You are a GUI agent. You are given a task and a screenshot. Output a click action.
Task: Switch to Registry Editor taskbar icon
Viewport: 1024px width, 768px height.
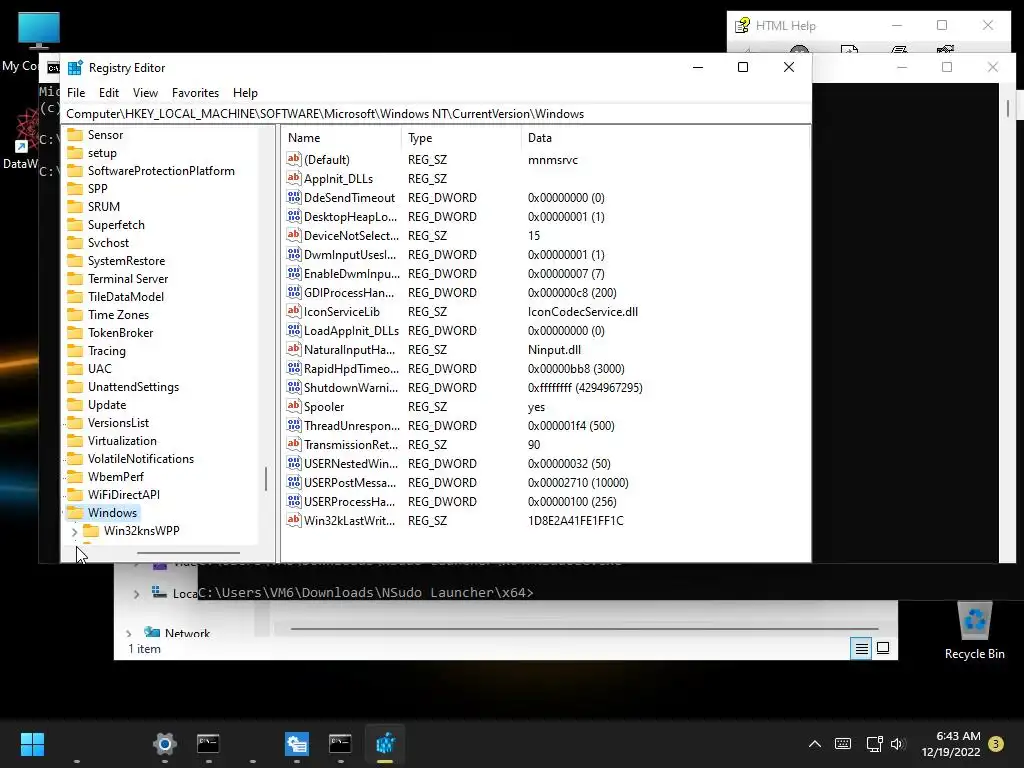pos(385,744)
